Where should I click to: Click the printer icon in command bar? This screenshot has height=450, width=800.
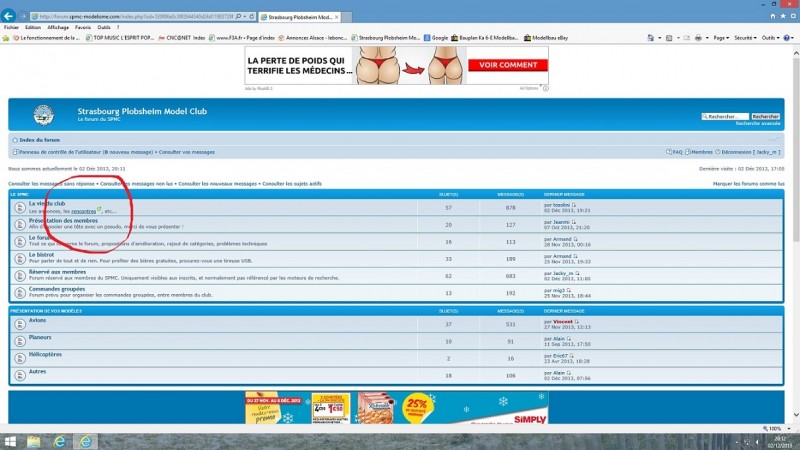tap(698, 38)
